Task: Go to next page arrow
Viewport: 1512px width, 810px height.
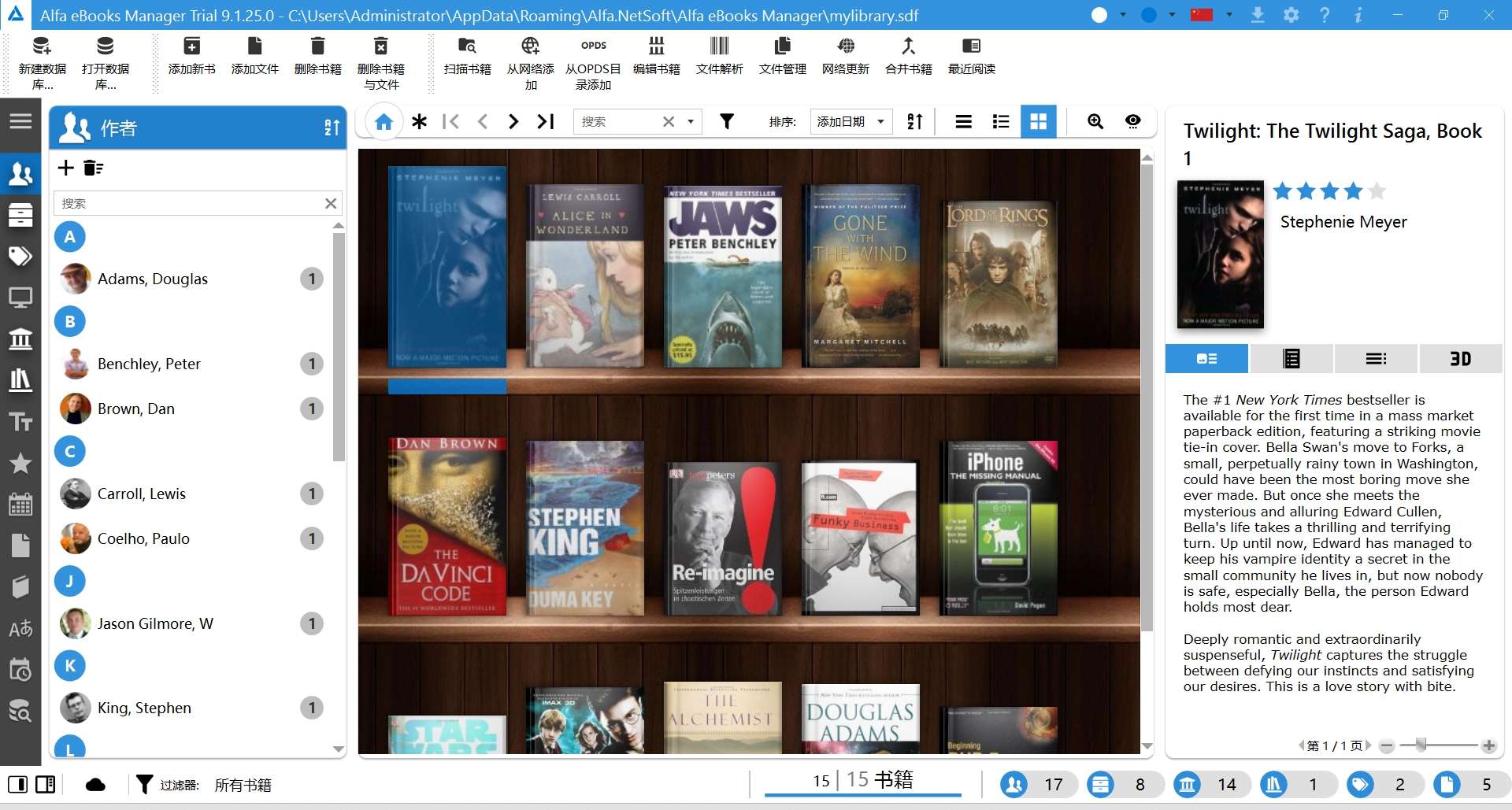Action: pyautogui.click(x=513, y=121)
